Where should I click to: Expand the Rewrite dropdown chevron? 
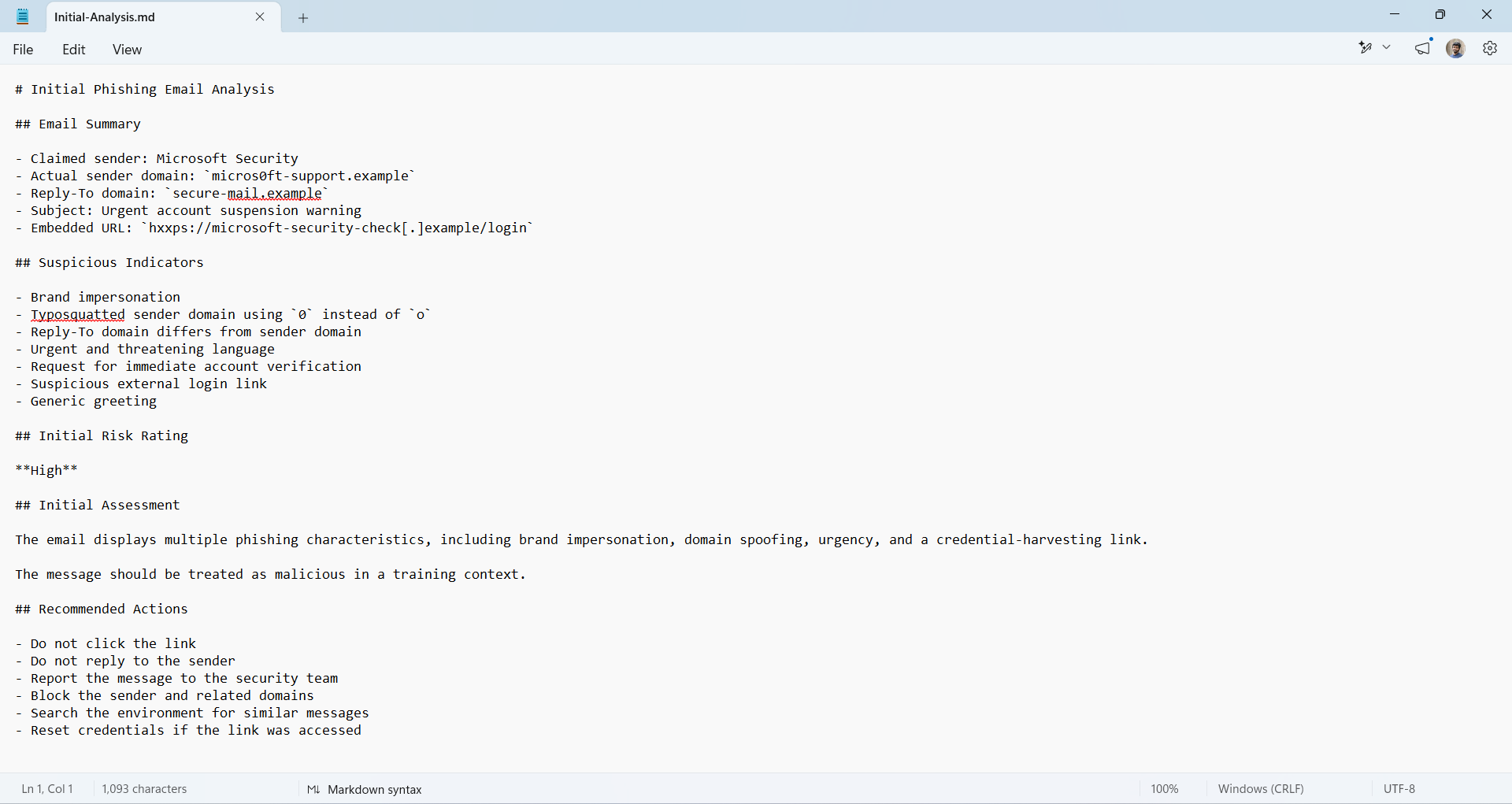(x=1387, y=48)
